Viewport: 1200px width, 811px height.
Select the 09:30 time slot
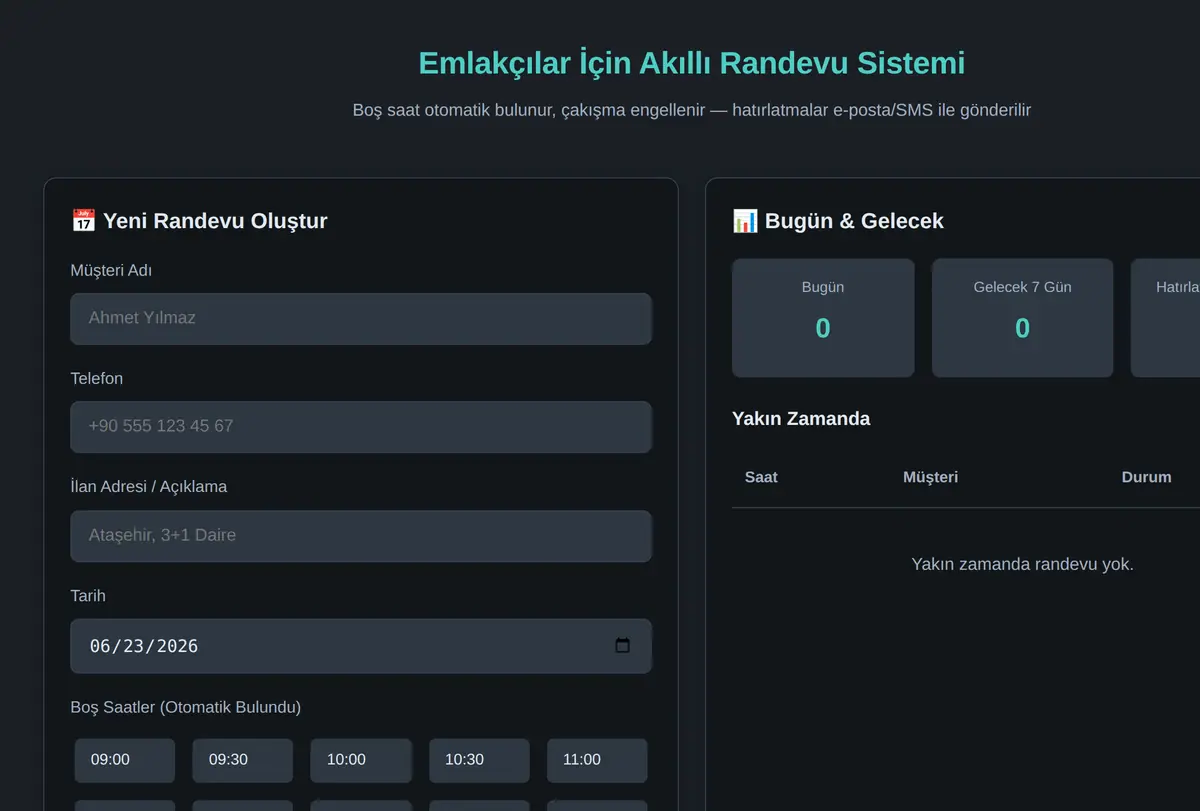(243, 760)
